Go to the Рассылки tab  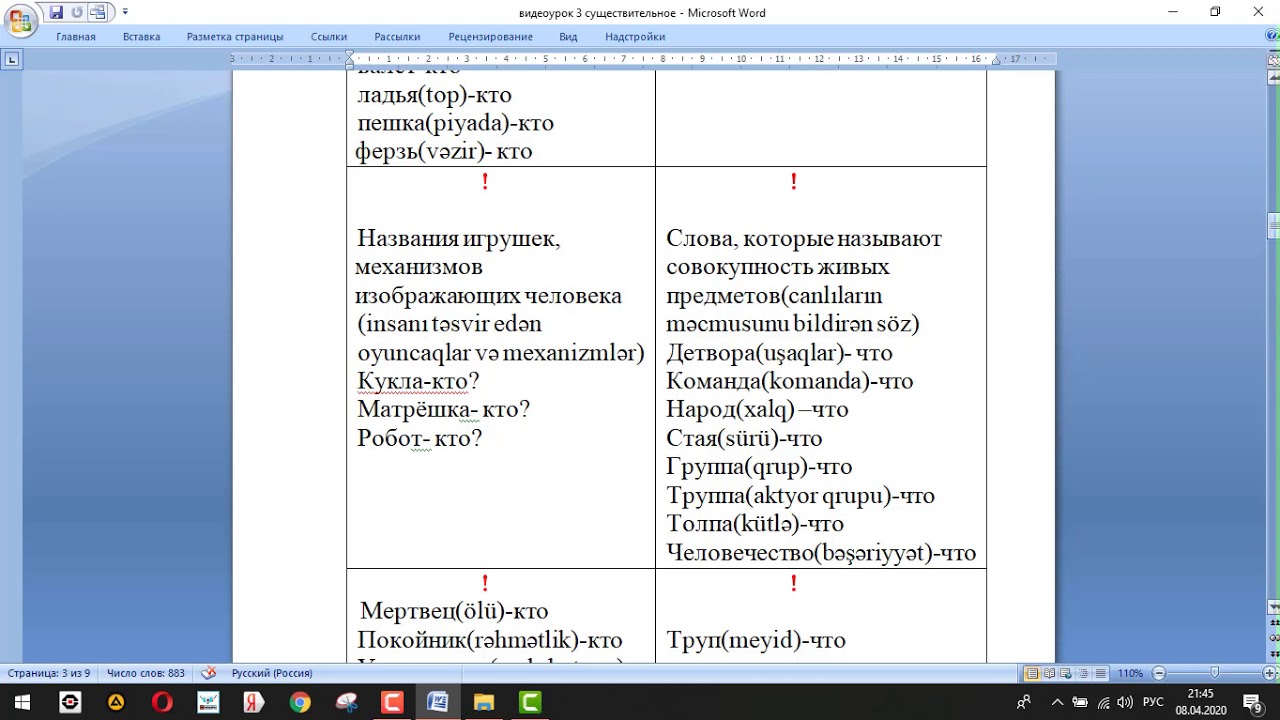397,37
